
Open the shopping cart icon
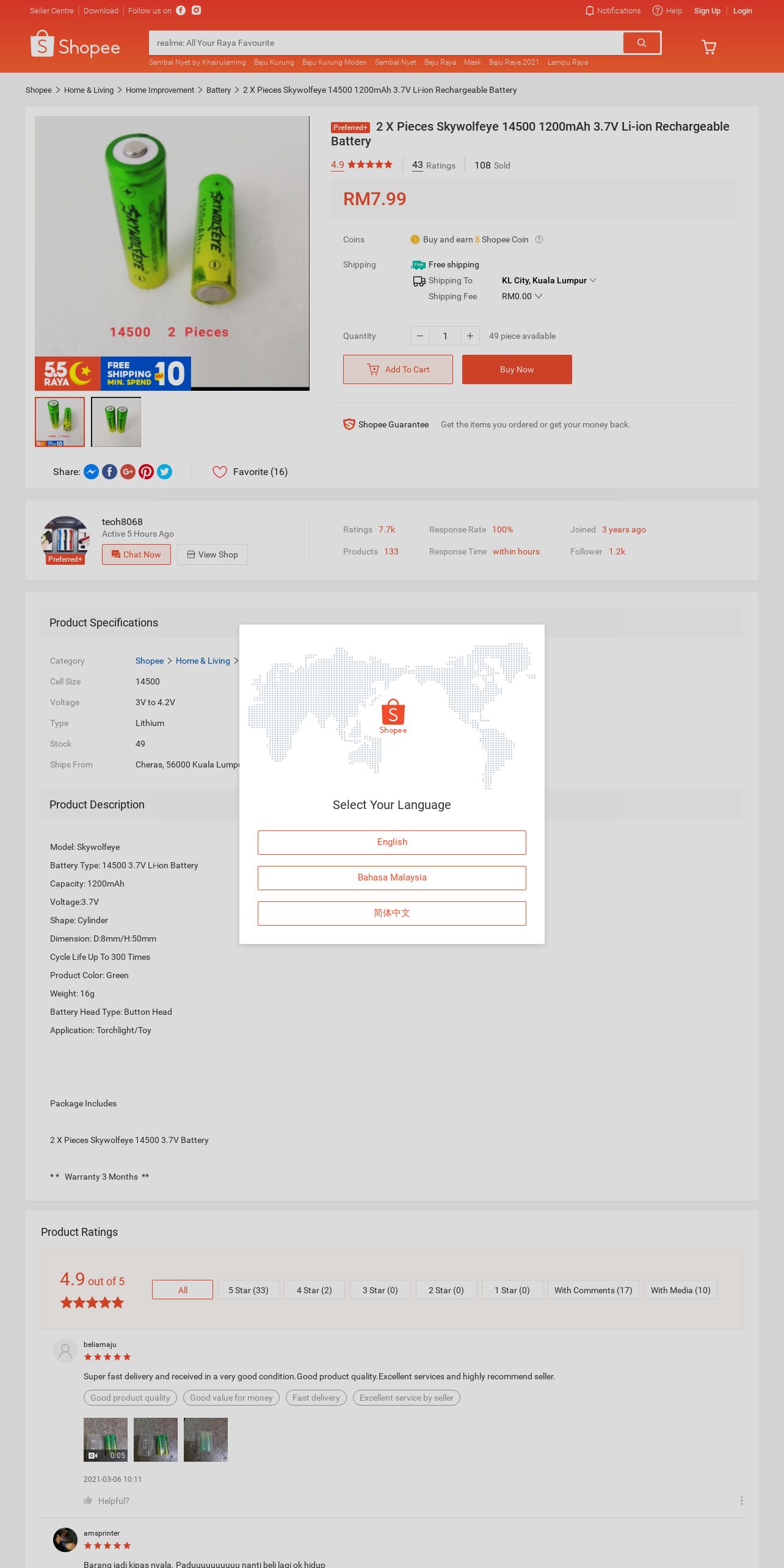pyautogui.click(x=709, y=47)
